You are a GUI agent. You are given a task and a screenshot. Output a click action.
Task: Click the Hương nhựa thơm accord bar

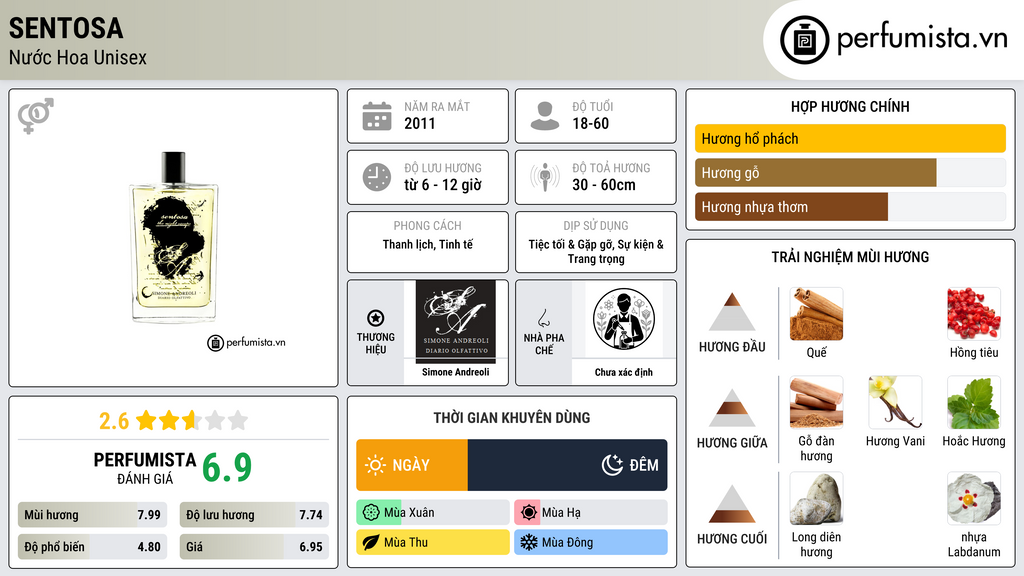[x=850, y=206]
